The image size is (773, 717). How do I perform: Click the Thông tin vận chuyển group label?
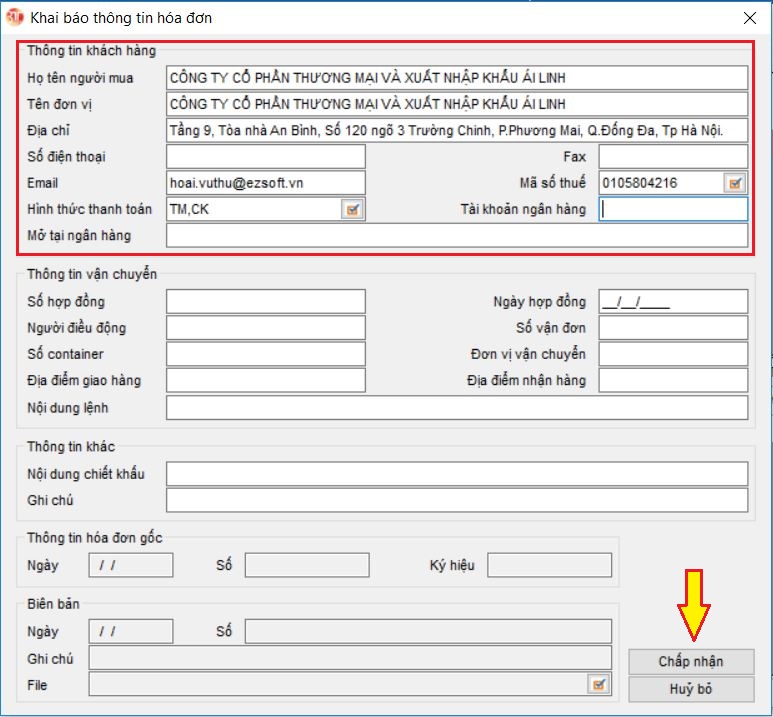click(92, 274)
